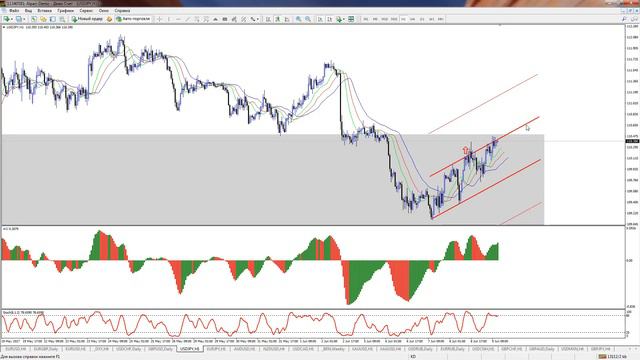Select the Crosshair tool

coord(160,19)
